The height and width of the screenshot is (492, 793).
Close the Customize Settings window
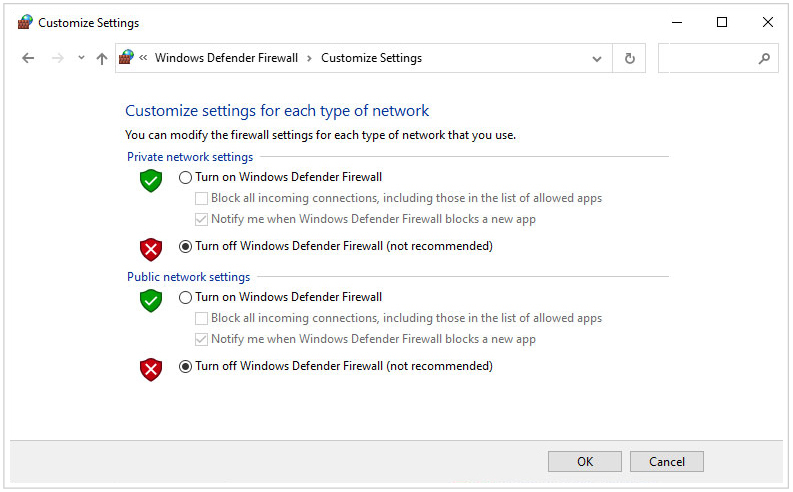[767, 22]
